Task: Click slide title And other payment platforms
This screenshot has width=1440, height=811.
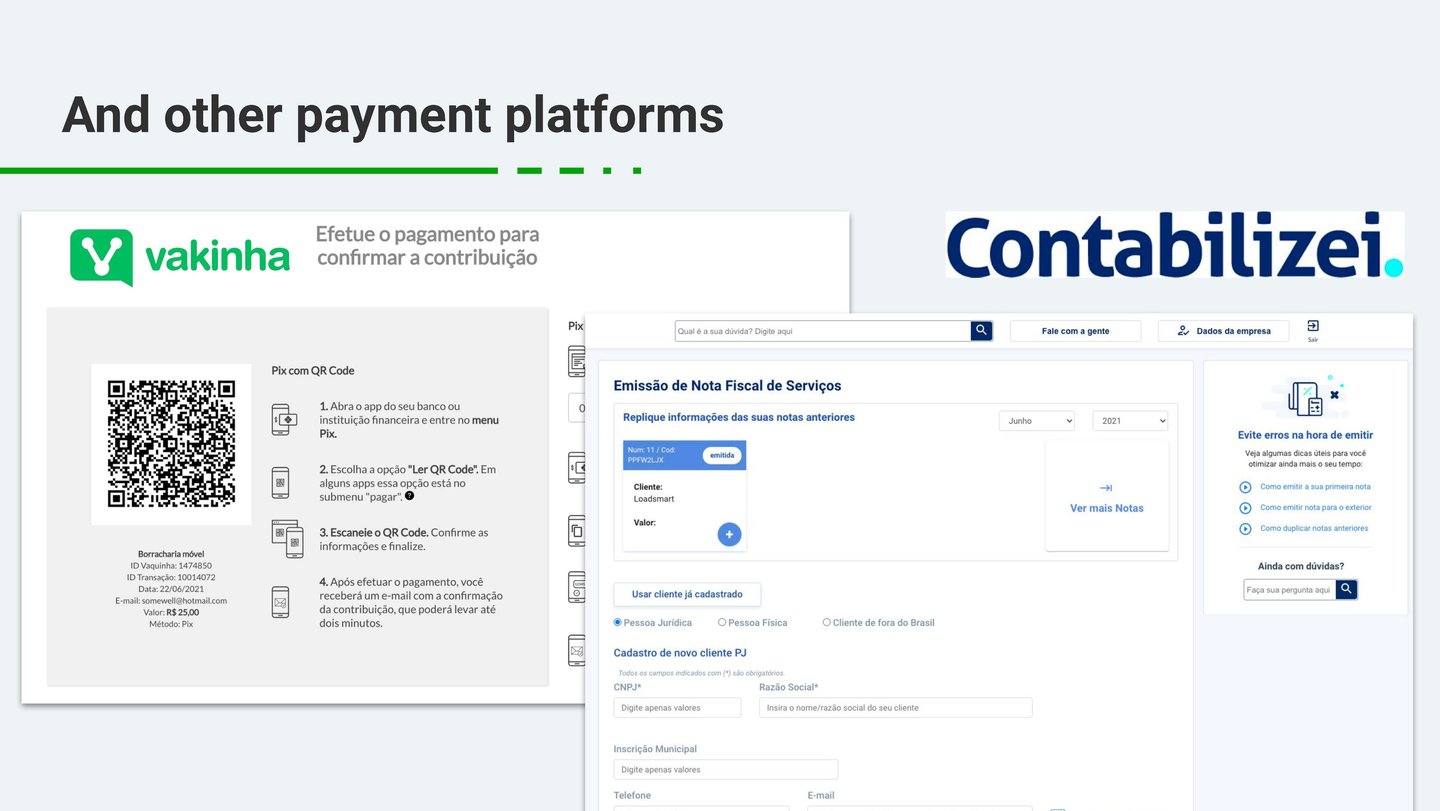Action: (x=392, y=114)
